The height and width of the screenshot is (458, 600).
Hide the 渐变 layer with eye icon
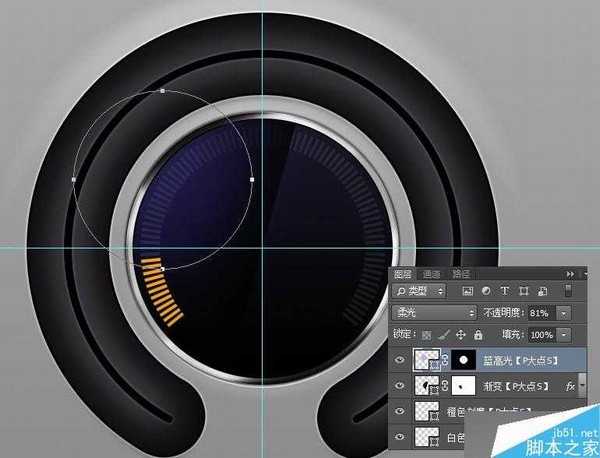click(400, 385)
